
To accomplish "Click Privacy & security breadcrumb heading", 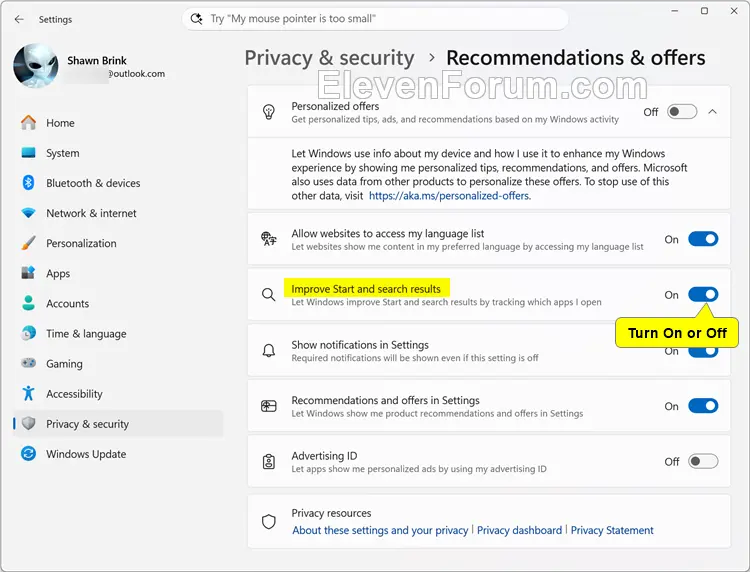I will pyautogui.click(x=330, y=58).
